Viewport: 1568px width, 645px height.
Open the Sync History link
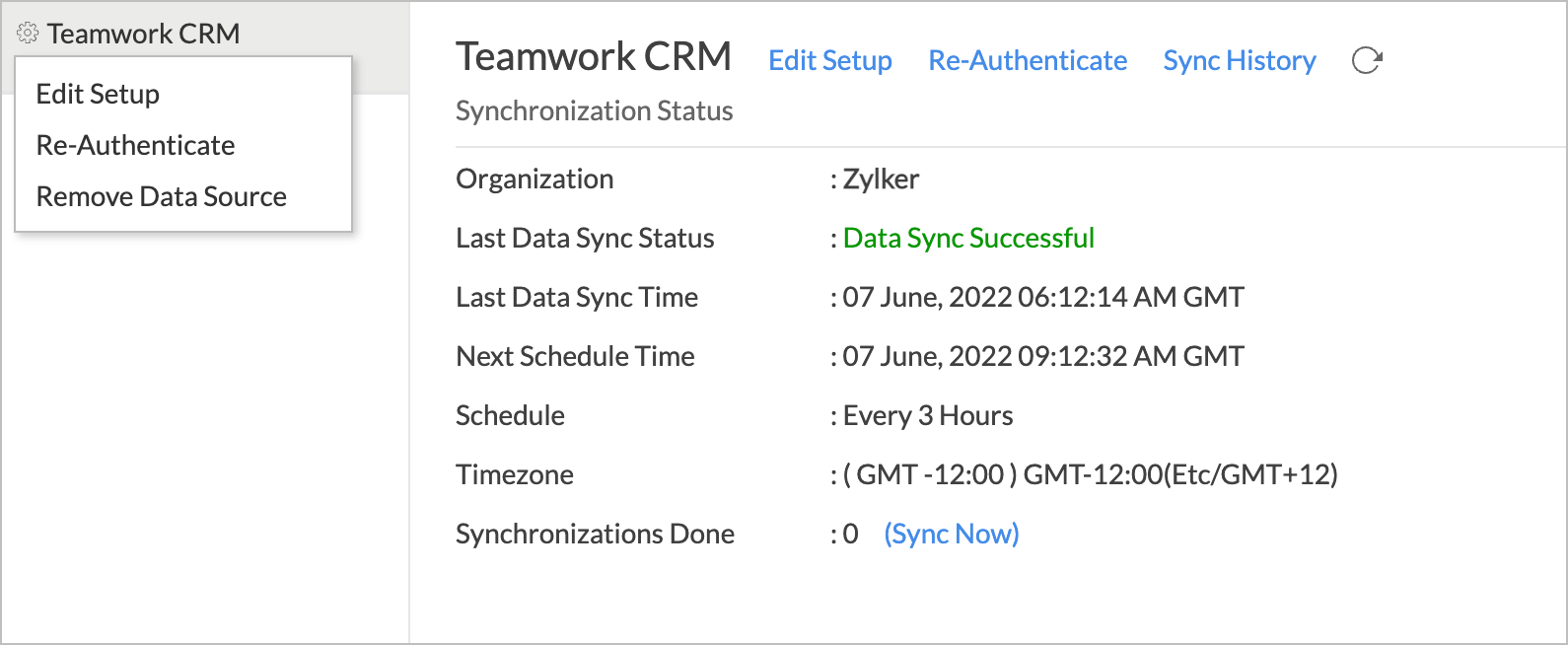[x=1240, y=60]
